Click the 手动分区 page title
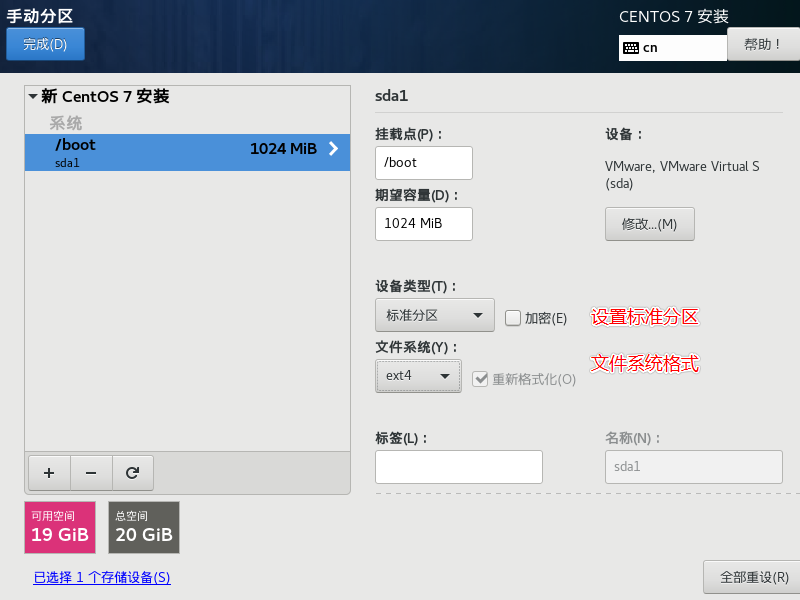 point(40,16)
